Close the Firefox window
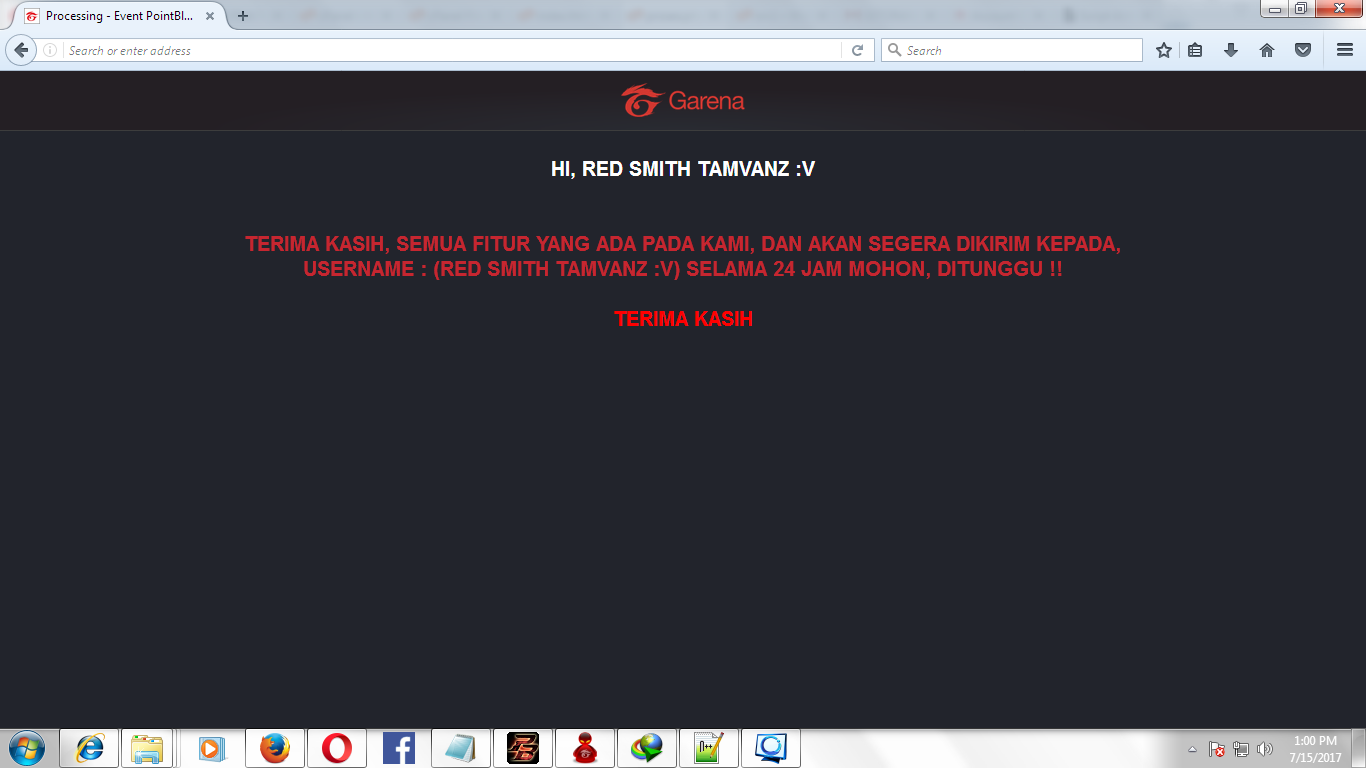This screenshot has height=768, width=1366. click(1338, 9)
